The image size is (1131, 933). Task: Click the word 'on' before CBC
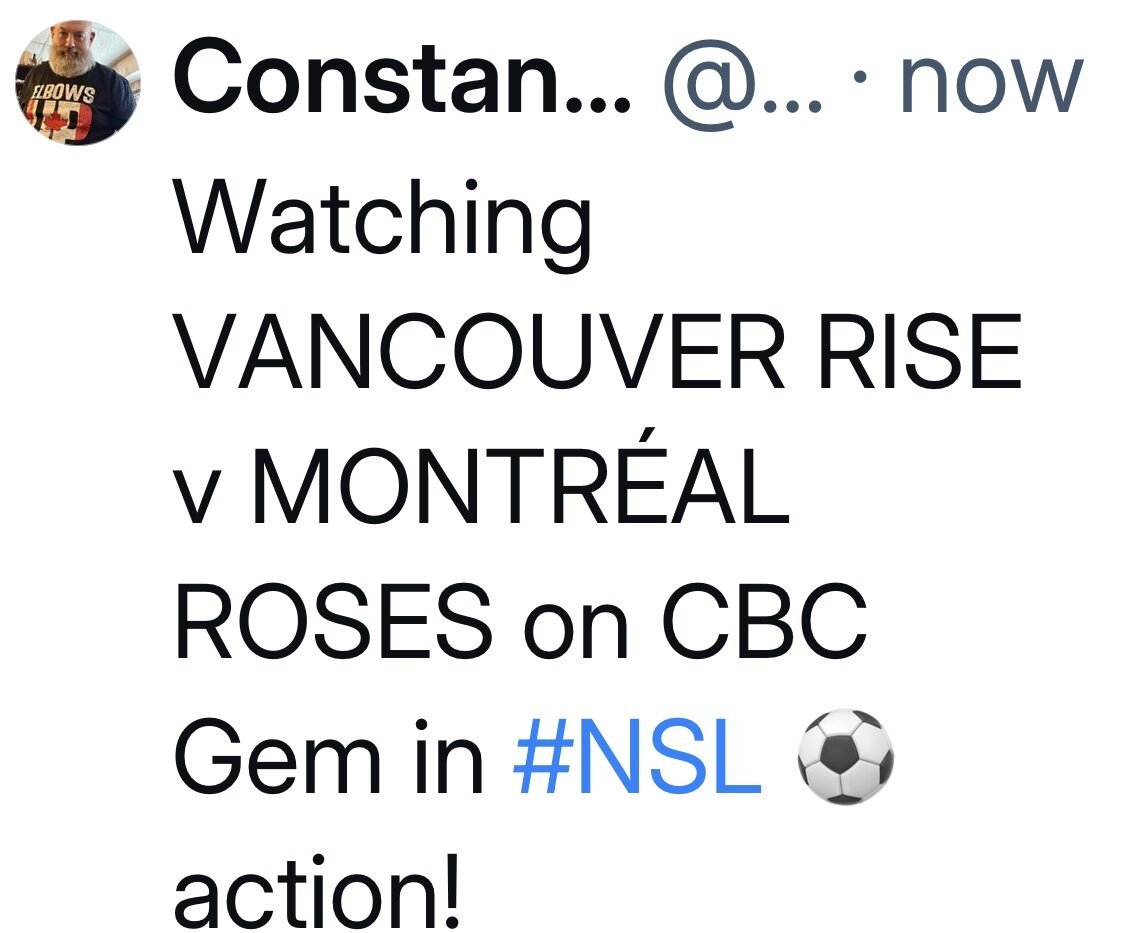[x=576, y=630]
